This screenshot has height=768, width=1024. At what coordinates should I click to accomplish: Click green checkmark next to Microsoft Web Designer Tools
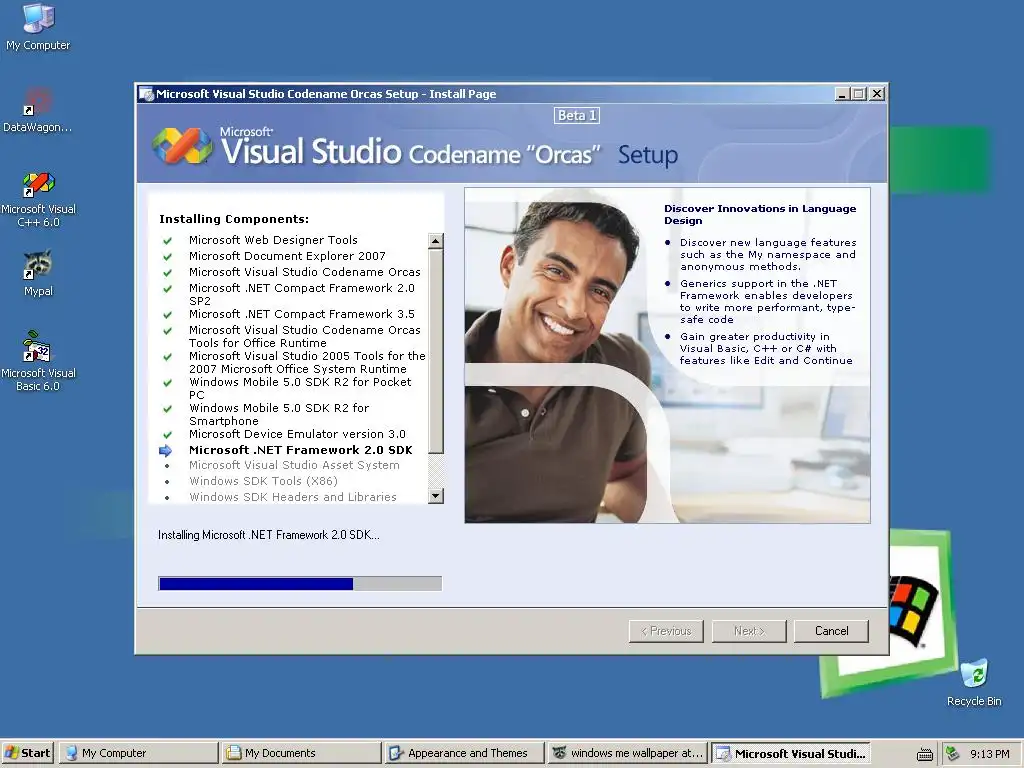(167, 240)
